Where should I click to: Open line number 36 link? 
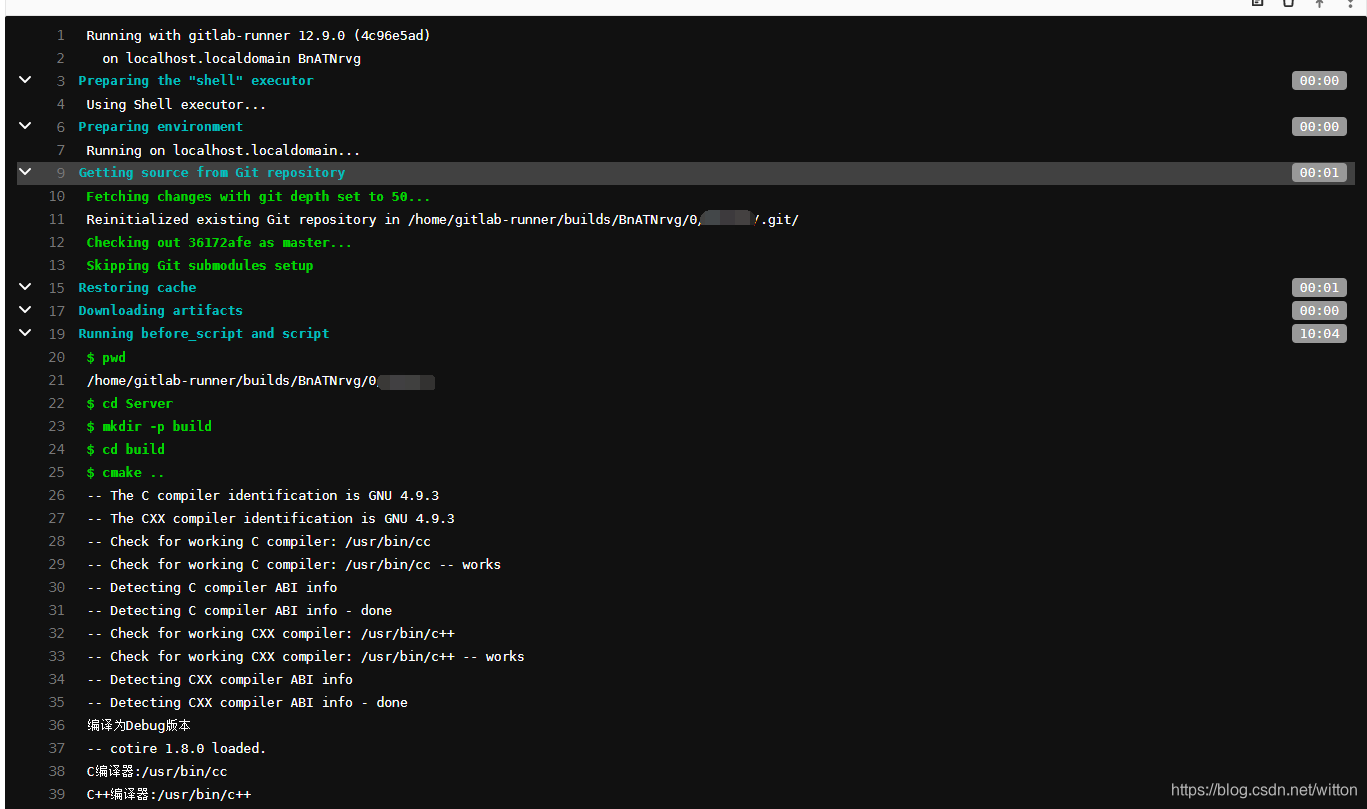click(x=57, y=726)
